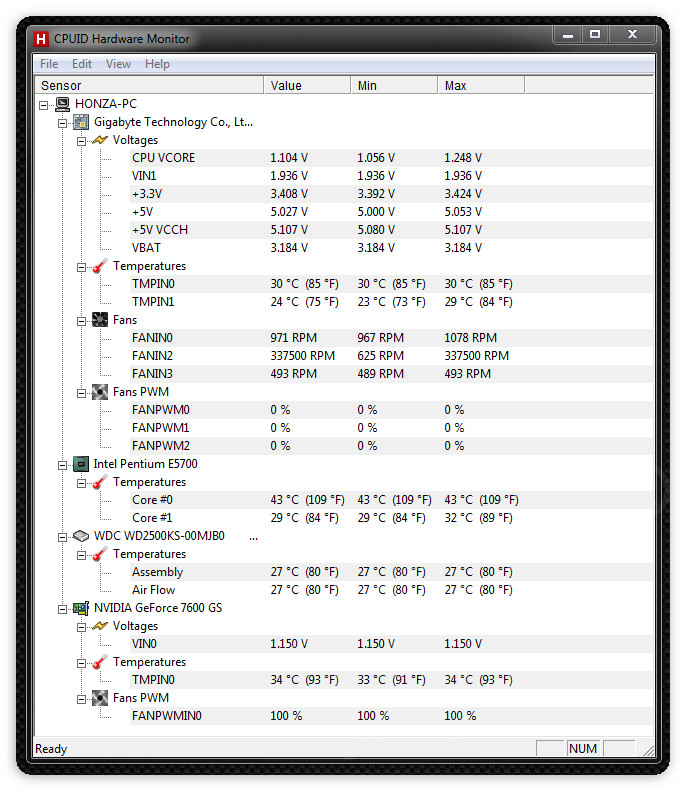Open the File menu

point(49,64)
